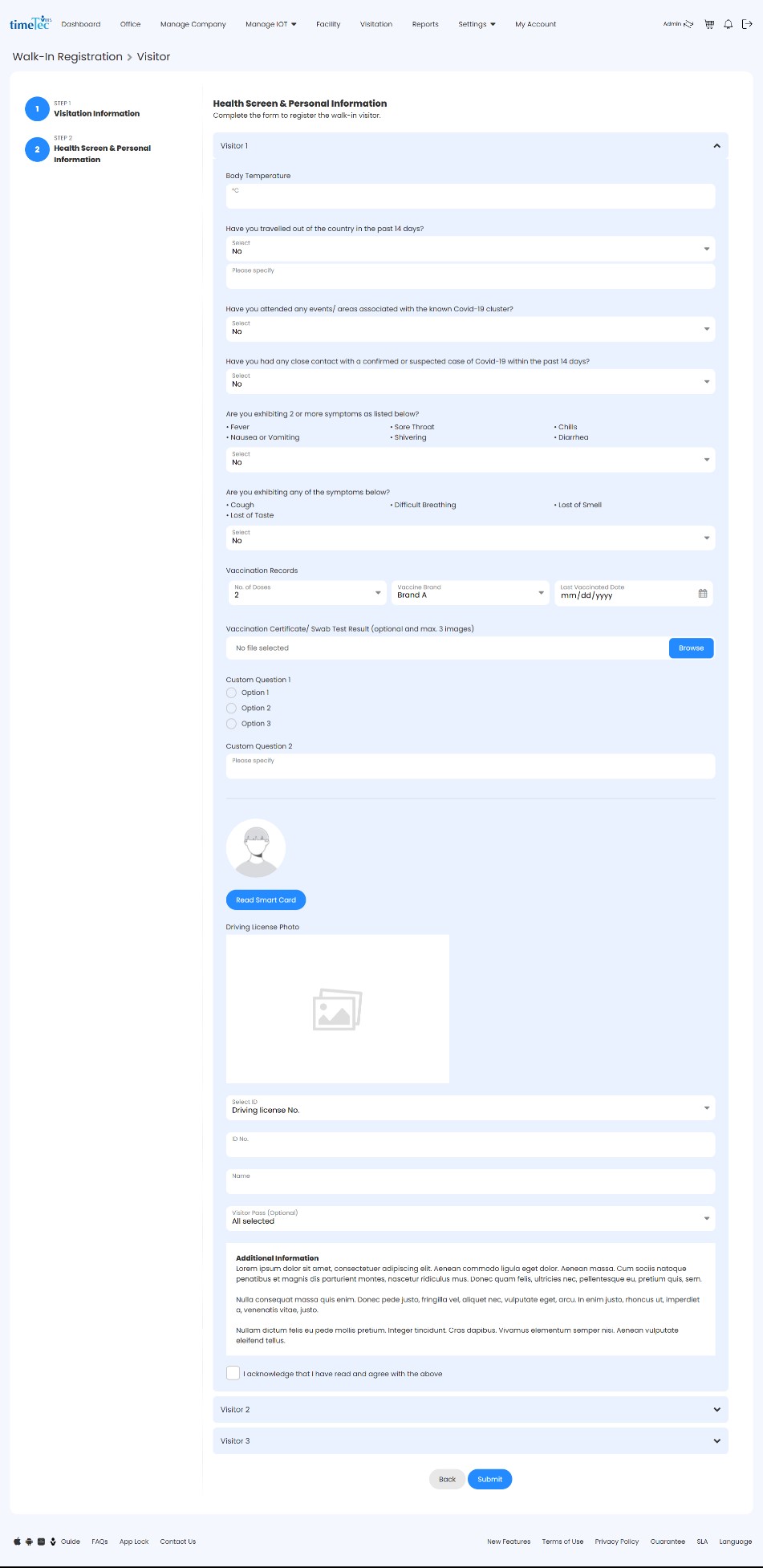
Task: Open notifications bell
Action: coord(729,24)
